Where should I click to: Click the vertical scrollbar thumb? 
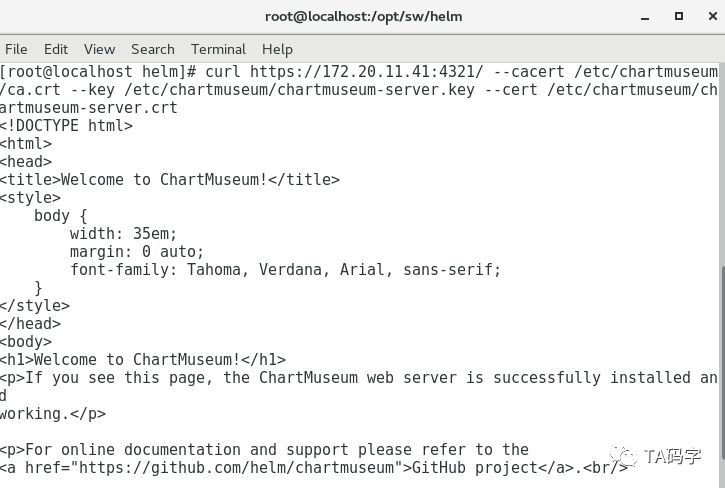(723, 365)
